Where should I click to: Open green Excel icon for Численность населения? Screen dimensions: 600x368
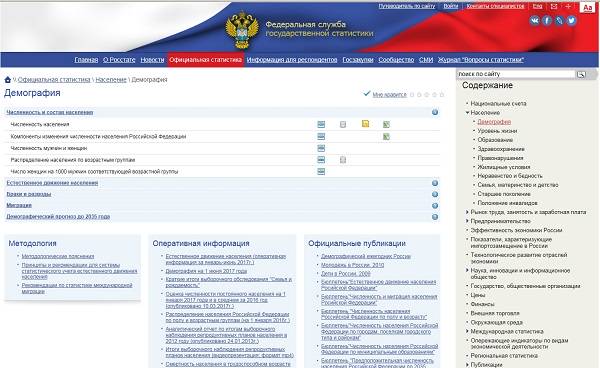click(386, 124)
